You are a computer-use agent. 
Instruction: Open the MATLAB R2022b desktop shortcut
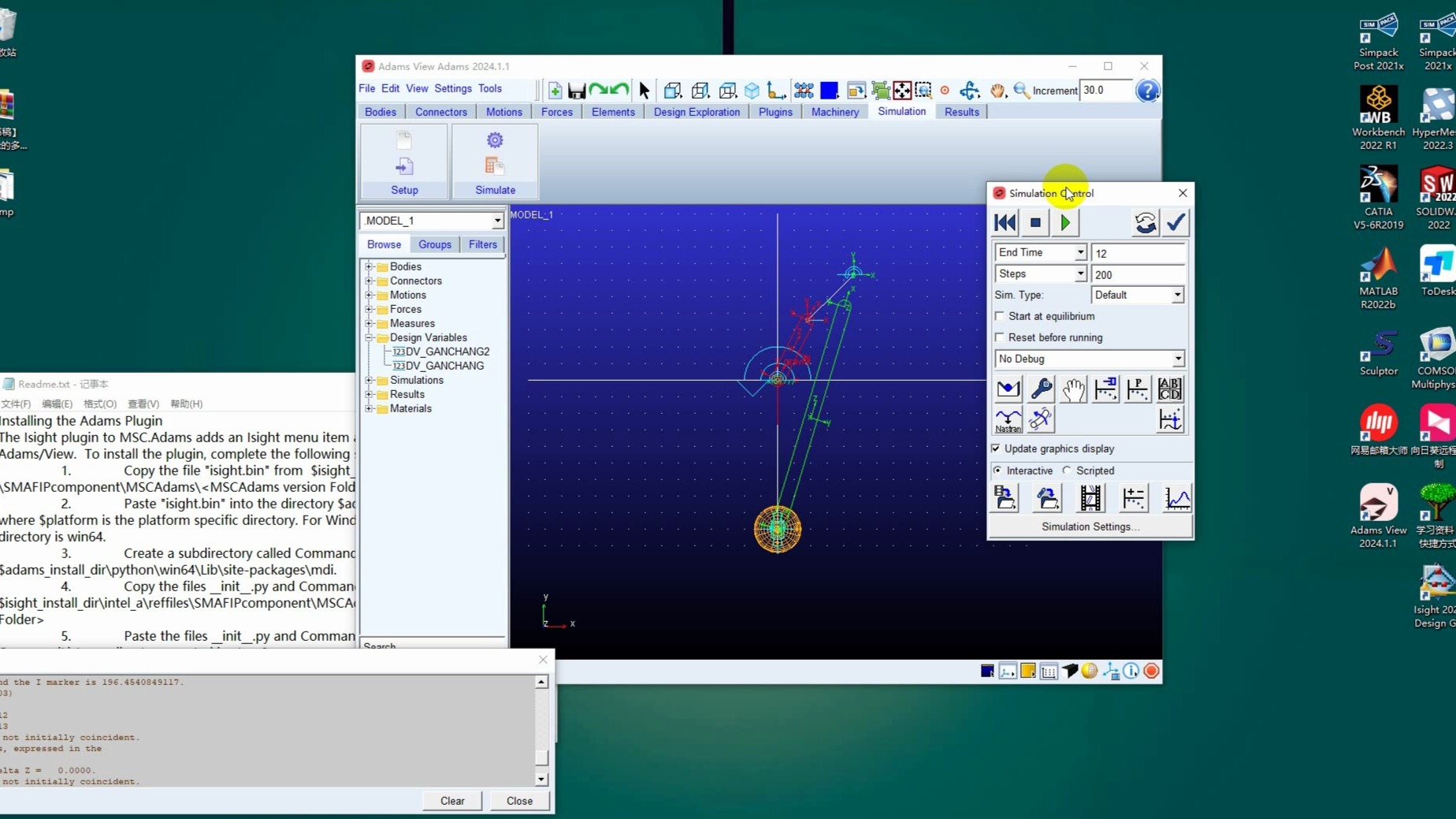pos(1378,278)
